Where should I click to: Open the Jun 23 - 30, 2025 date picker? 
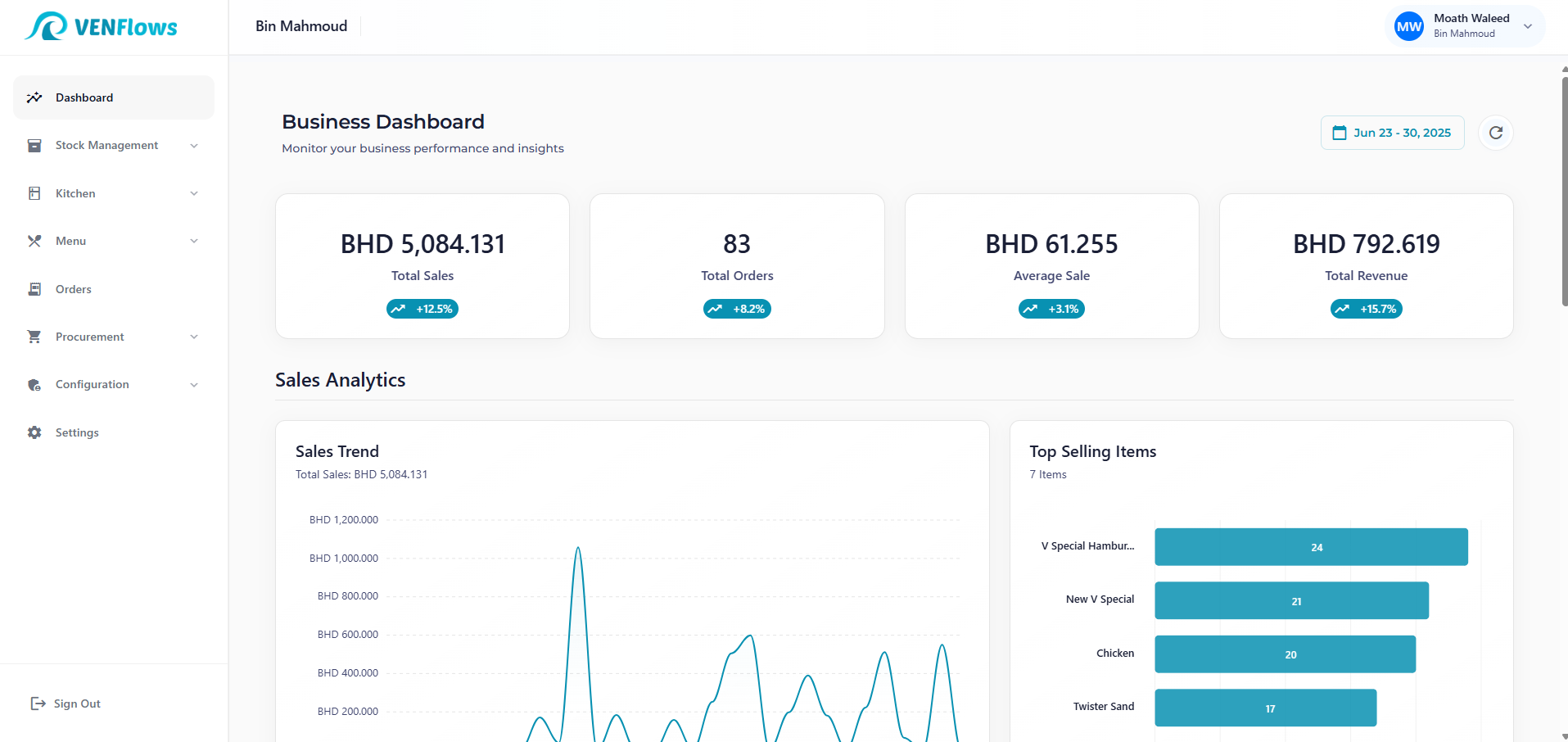pos(1392,133)
